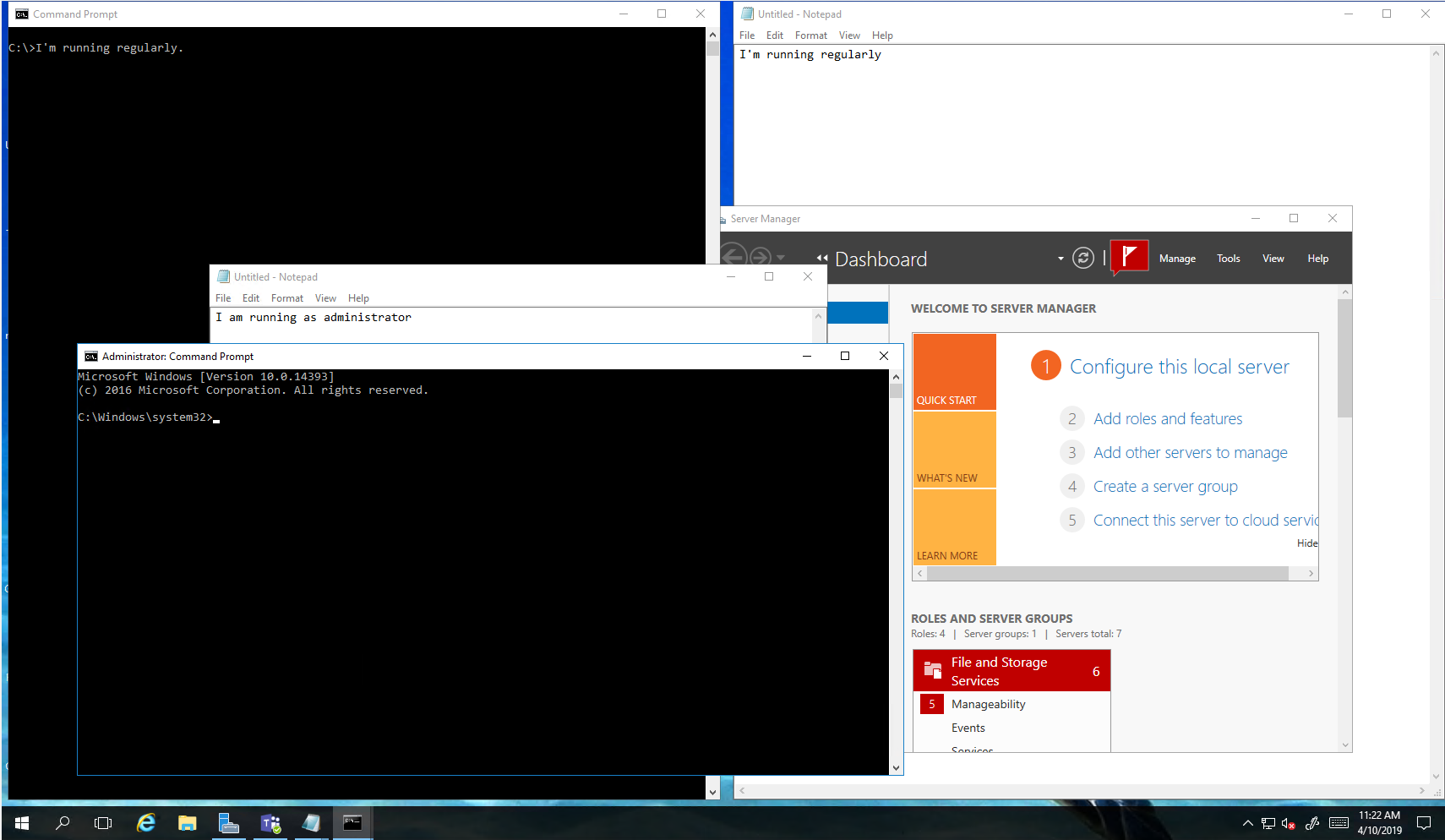Viewport: 1445px width, 840px height.
Task: Open touch keyboard tray icon
Action: (1339, 823)
